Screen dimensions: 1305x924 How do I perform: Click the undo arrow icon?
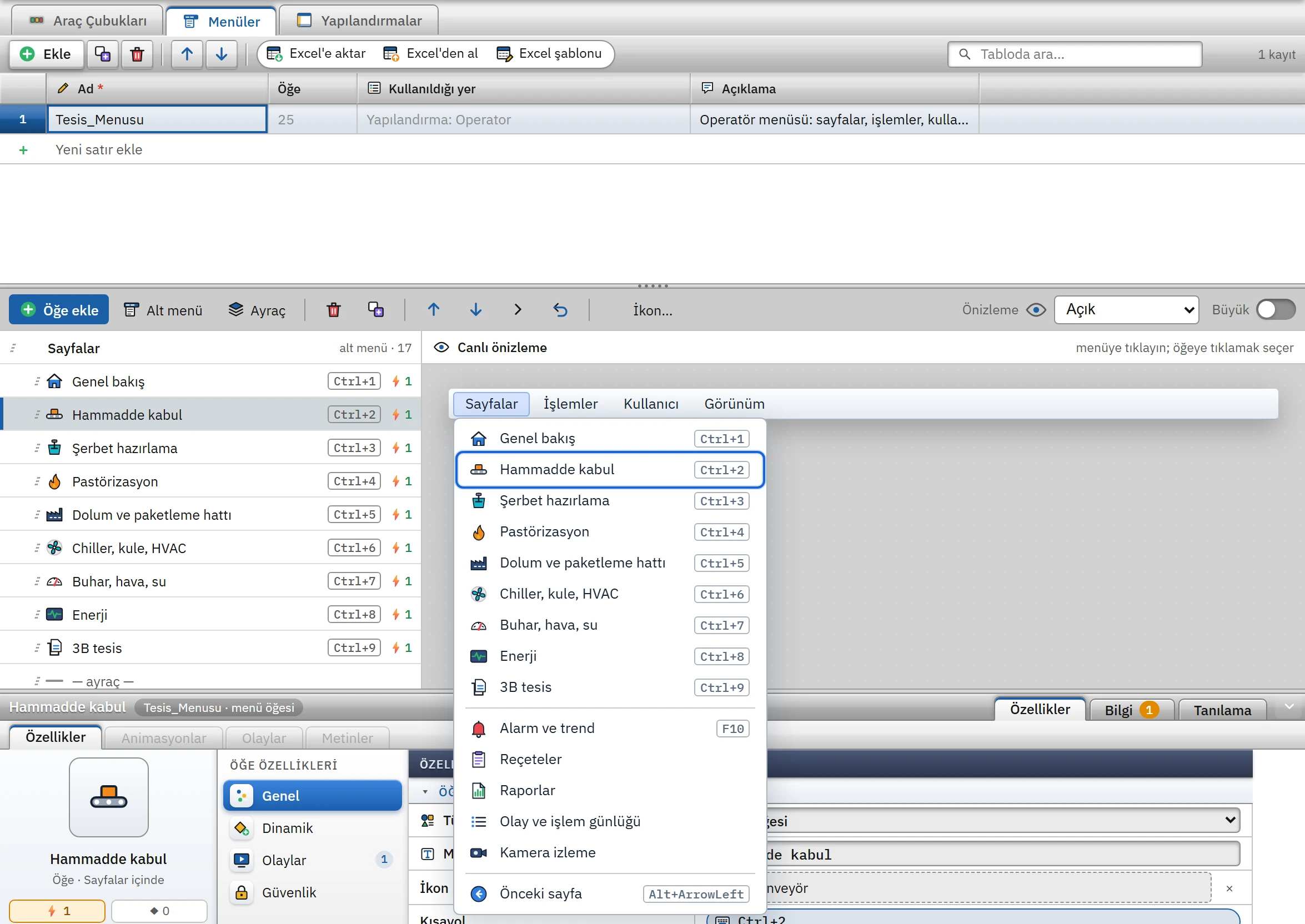click(560, 310)
